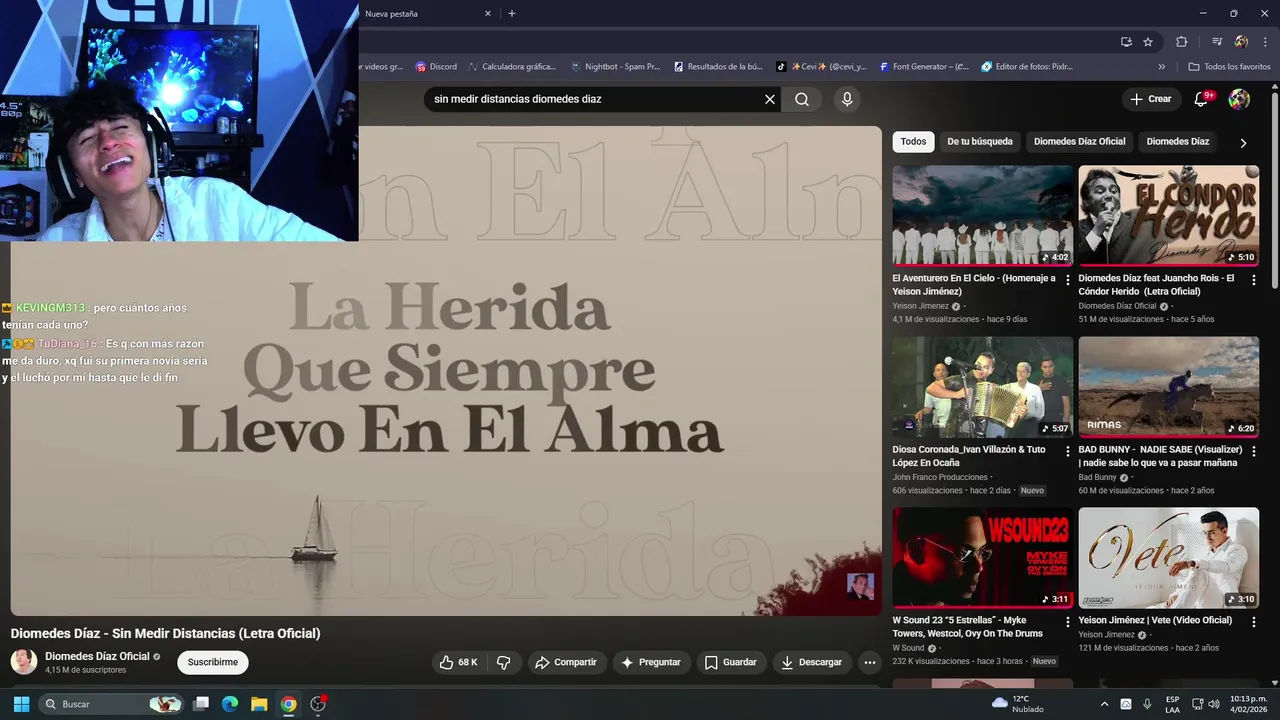Viewport: 1280px width, 720px height.
Task: Click the Diomedes Díaz Oficial channel avatar
Action: pos(24,661)
